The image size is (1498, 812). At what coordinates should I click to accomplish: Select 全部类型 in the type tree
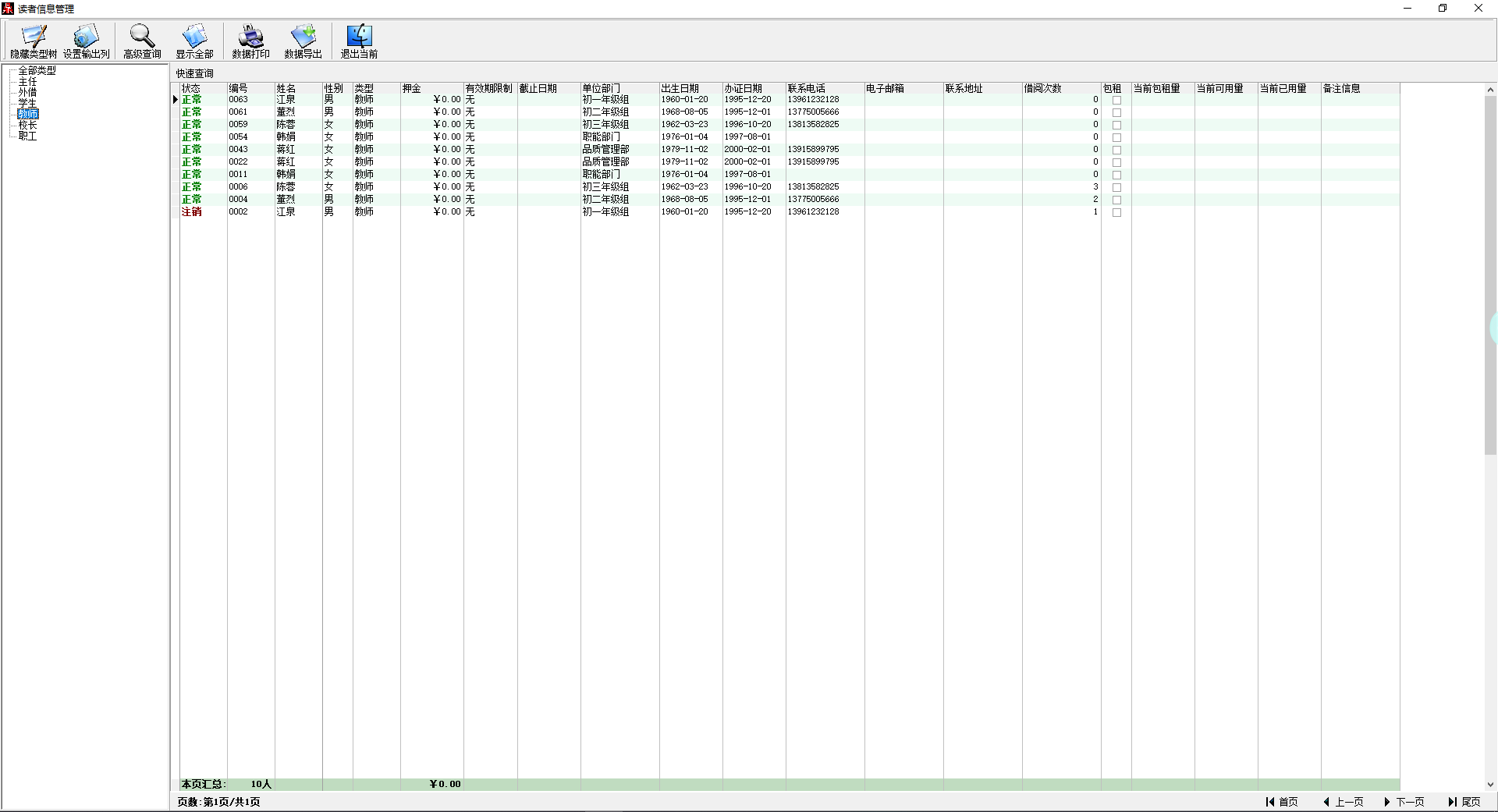37,70
